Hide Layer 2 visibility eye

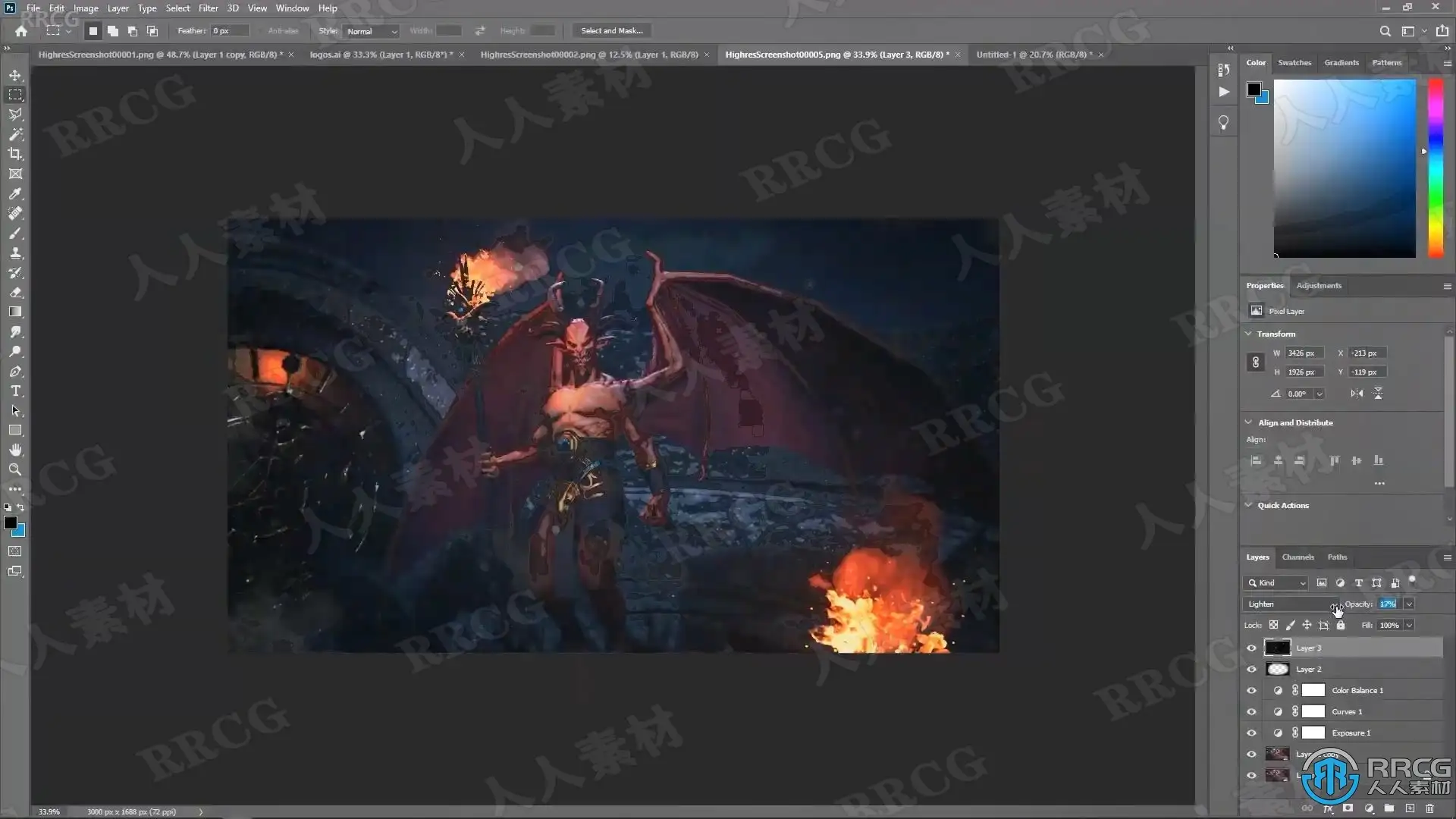pyautogui.click(x=1251, y=670)
